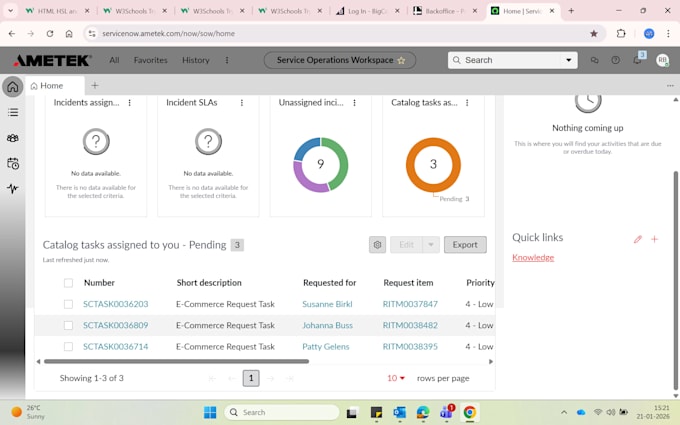Image resolution: width=680 pixels, height=425 pixels.
Task: Open list settings gear icon
Action: [377, 245]
